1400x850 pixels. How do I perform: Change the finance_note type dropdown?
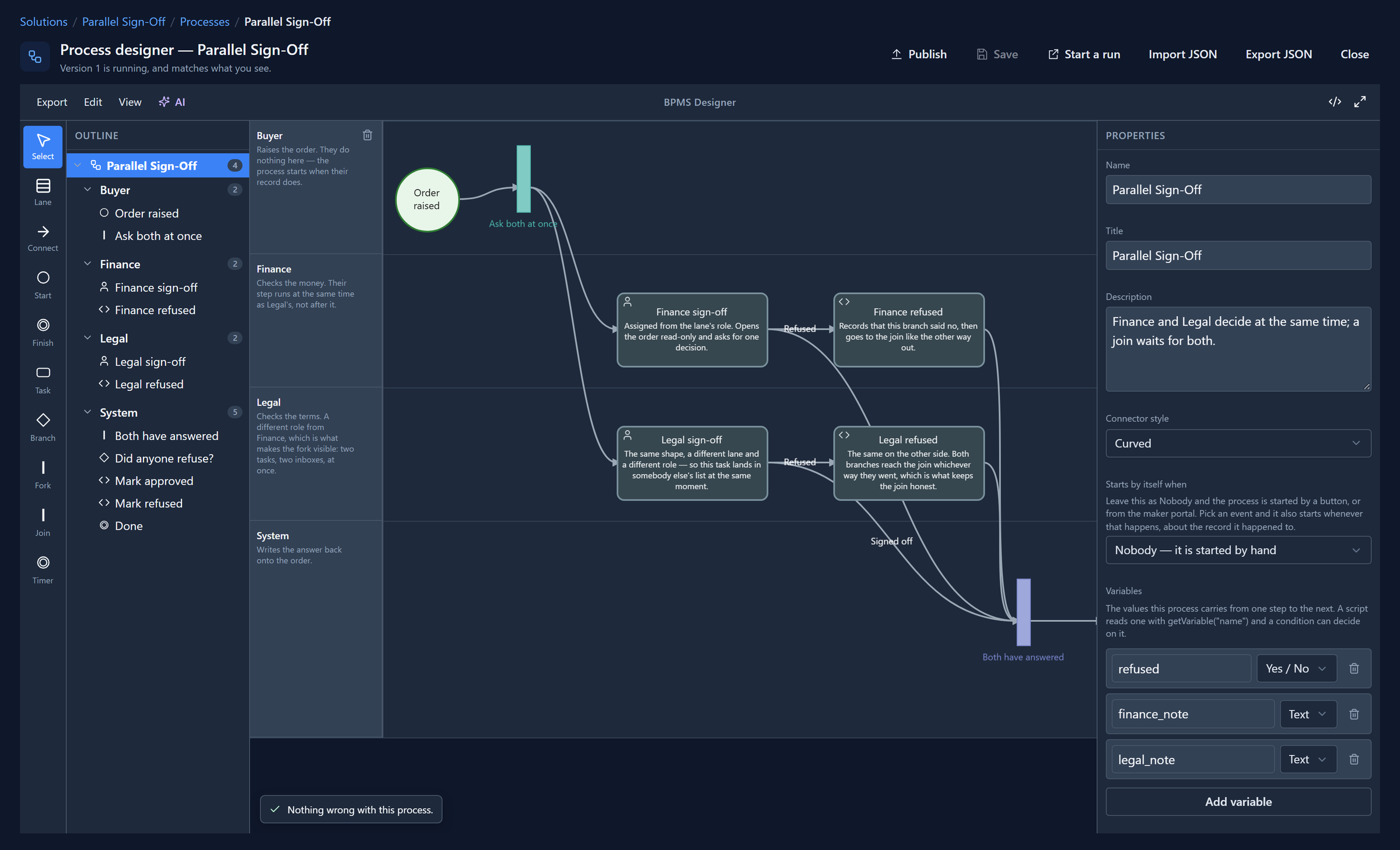click(x=1308, y=714)
